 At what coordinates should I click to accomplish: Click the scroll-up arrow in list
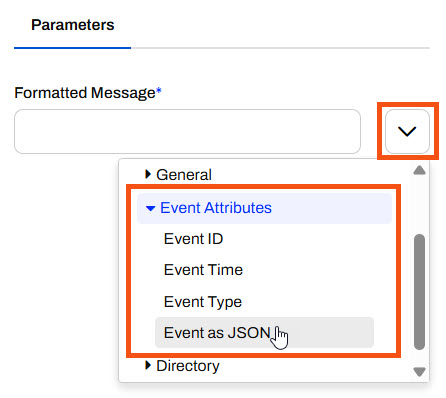point(419,170)
